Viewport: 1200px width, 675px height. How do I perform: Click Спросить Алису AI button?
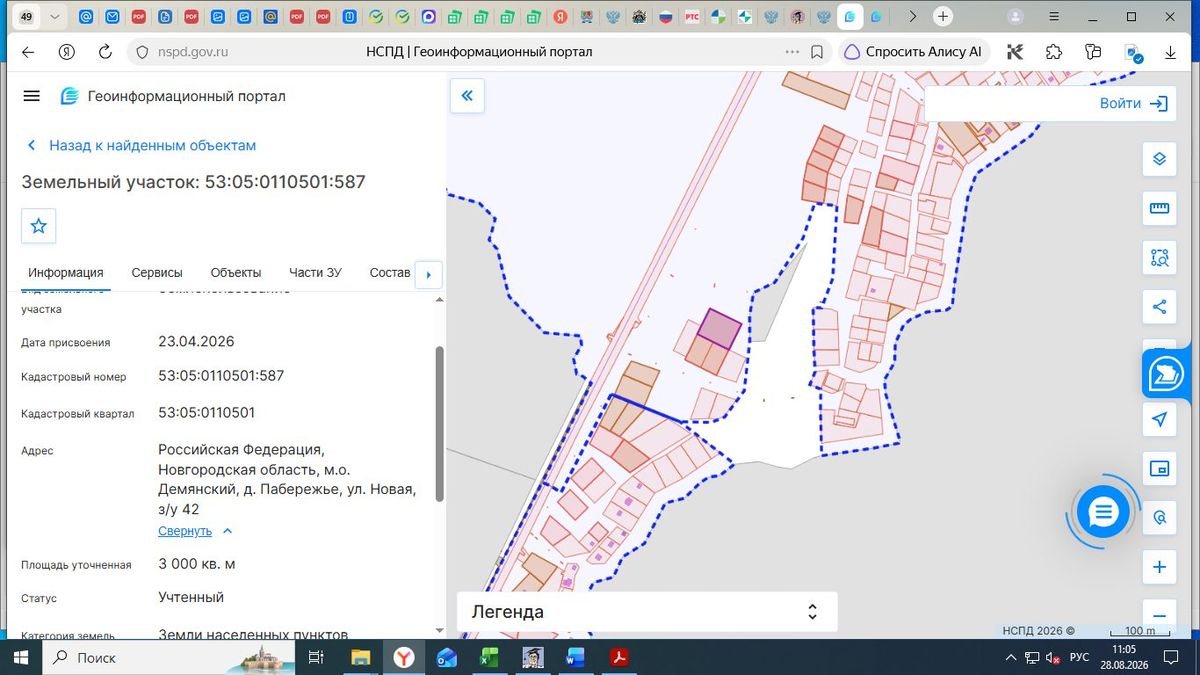click(x=913, y=52)
